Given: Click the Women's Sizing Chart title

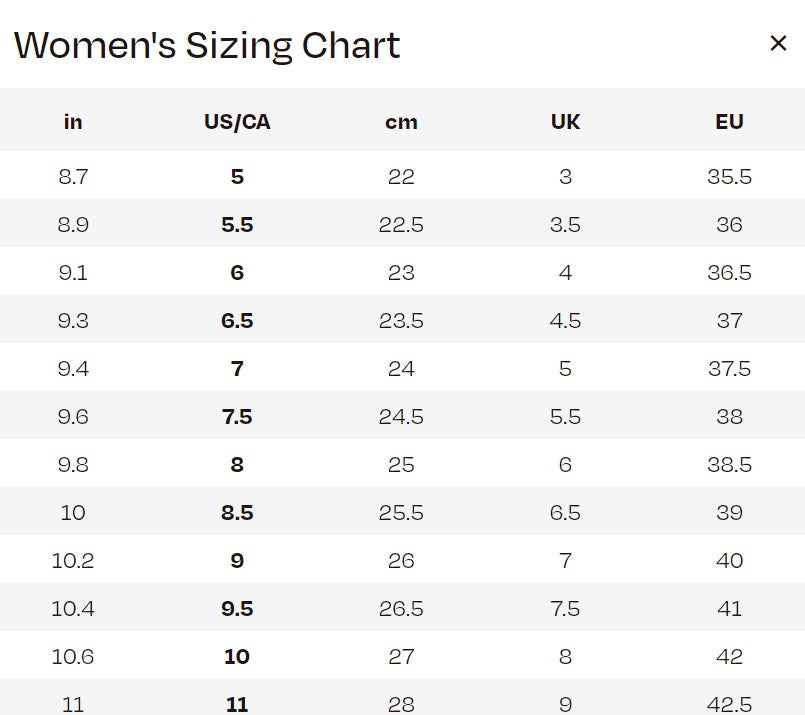Looking at the screenshot, I should point(207,45).
